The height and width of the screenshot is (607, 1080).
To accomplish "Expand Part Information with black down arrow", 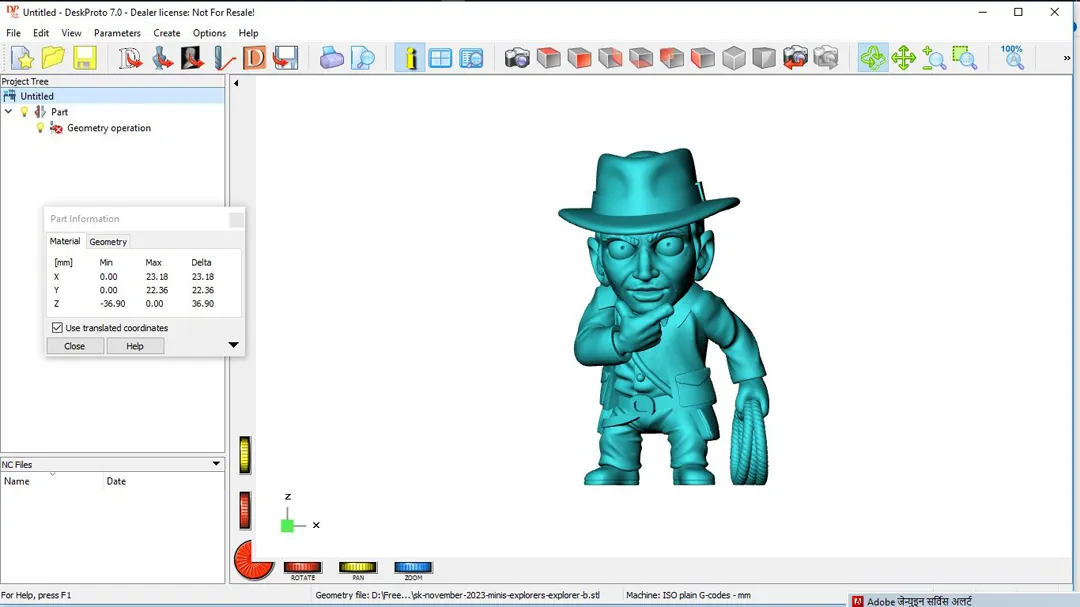I will (x=233, y=345).
